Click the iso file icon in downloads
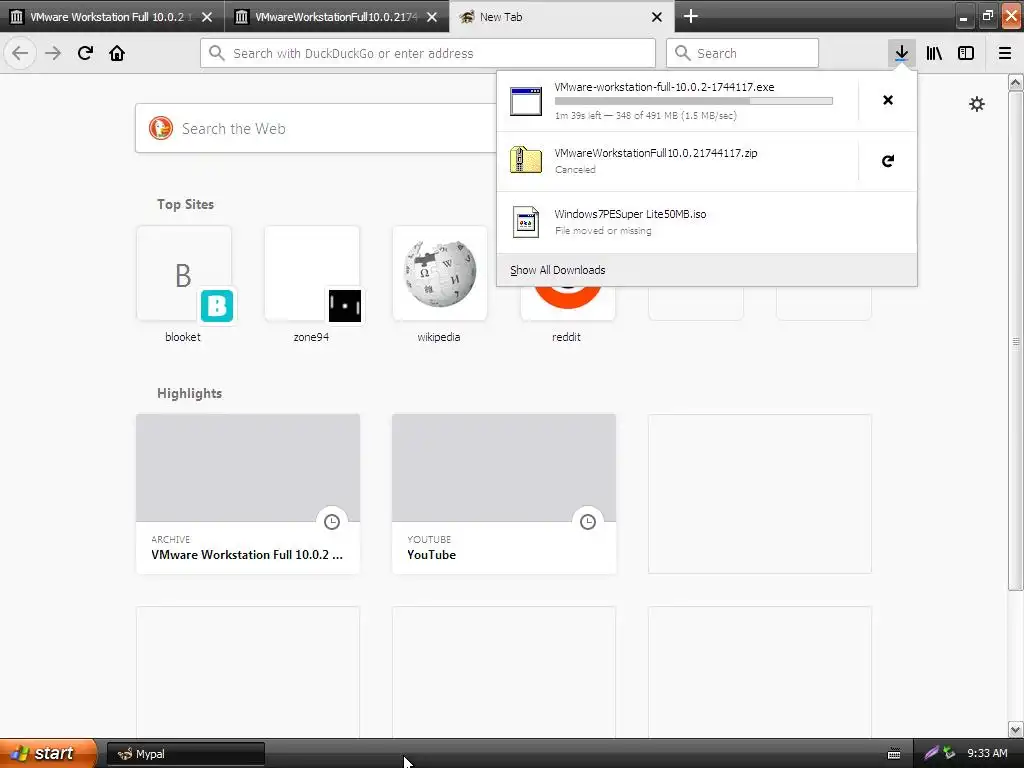Viewport: 1024px width, 768px height. click(526, 222)
